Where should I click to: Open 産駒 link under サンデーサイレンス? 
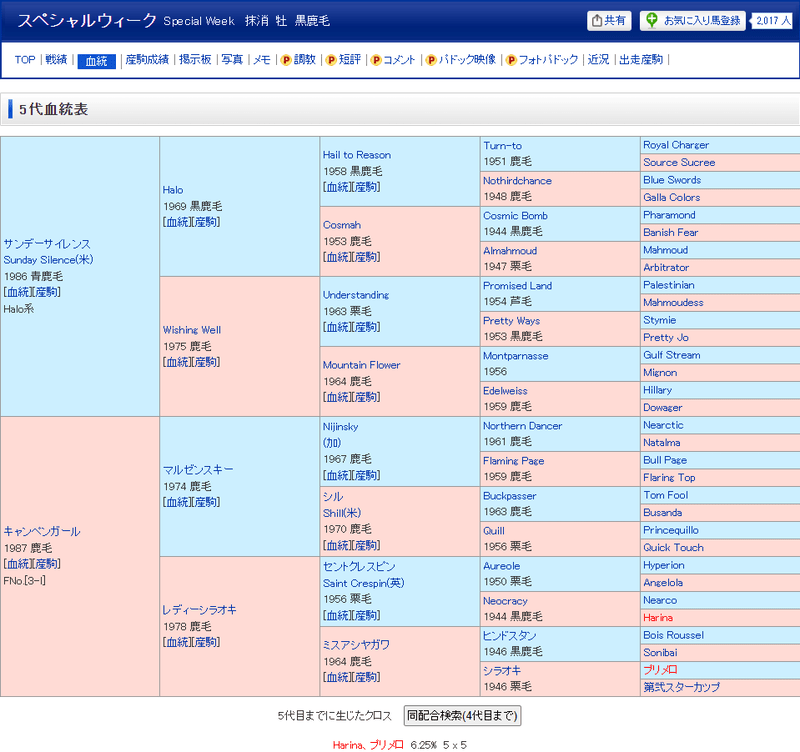tap(45, 292)
